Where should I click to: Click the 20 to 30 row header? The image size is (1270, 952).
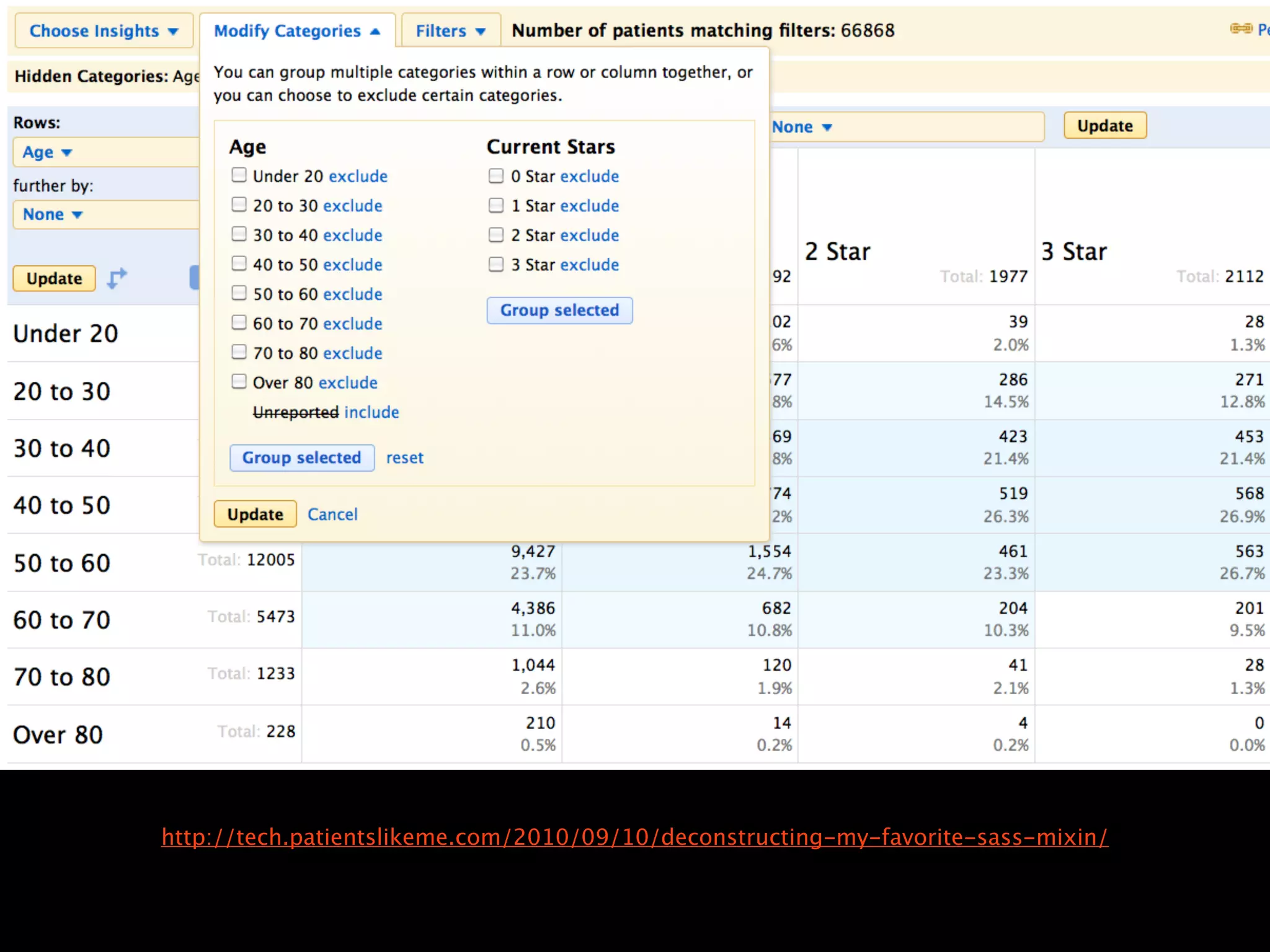(x=62, y=392)
